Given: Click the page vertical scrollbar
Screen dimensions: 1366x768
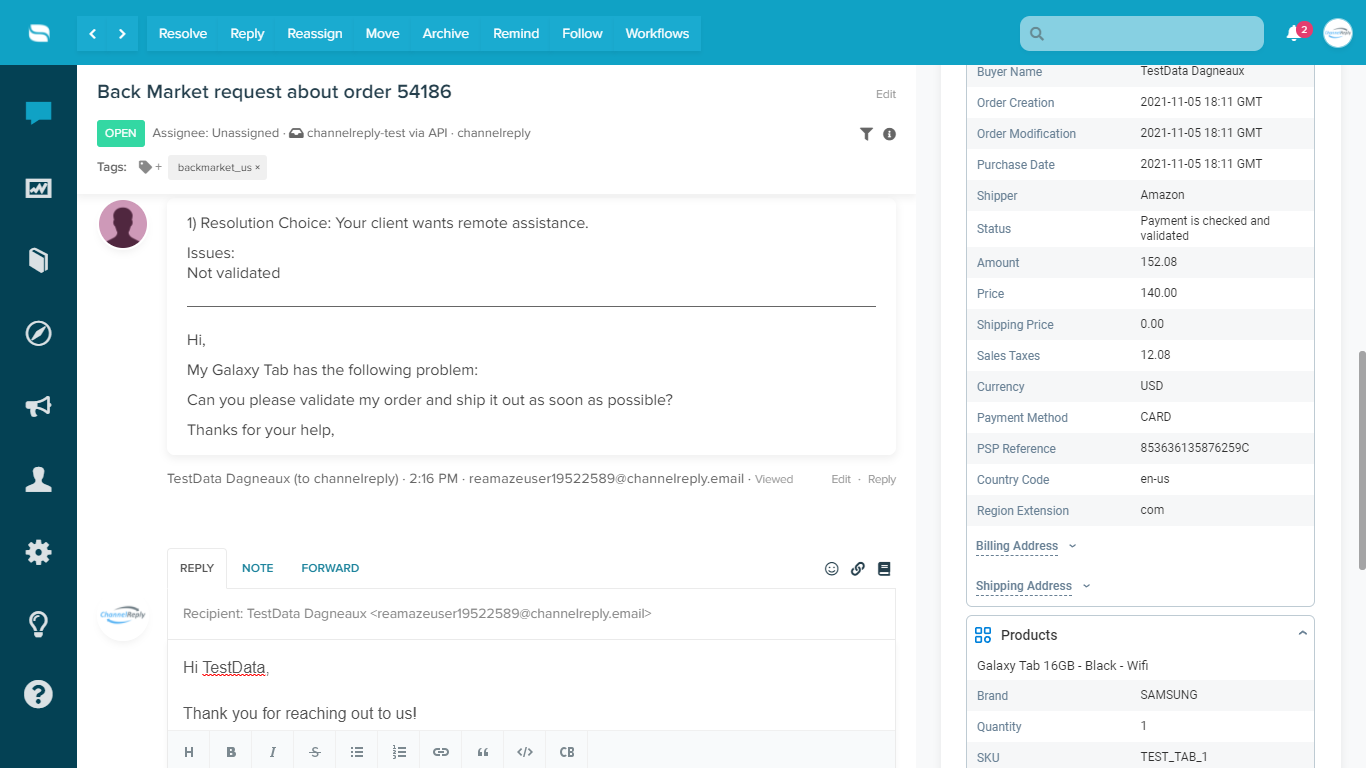Looking at the screenshot, I should [x=1361, y=460].
